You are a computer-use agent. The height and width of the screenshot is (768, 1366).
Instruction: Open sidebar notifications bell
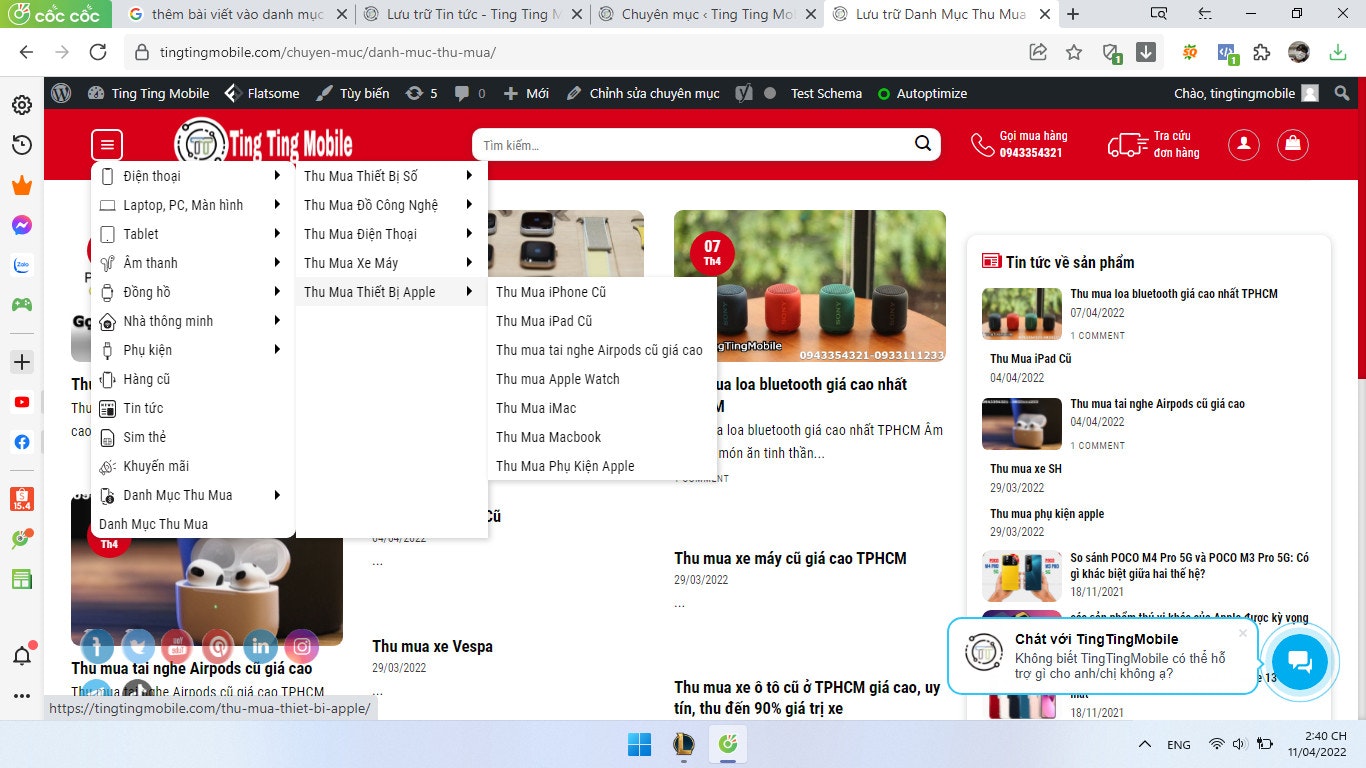click(x=22, y=656)
